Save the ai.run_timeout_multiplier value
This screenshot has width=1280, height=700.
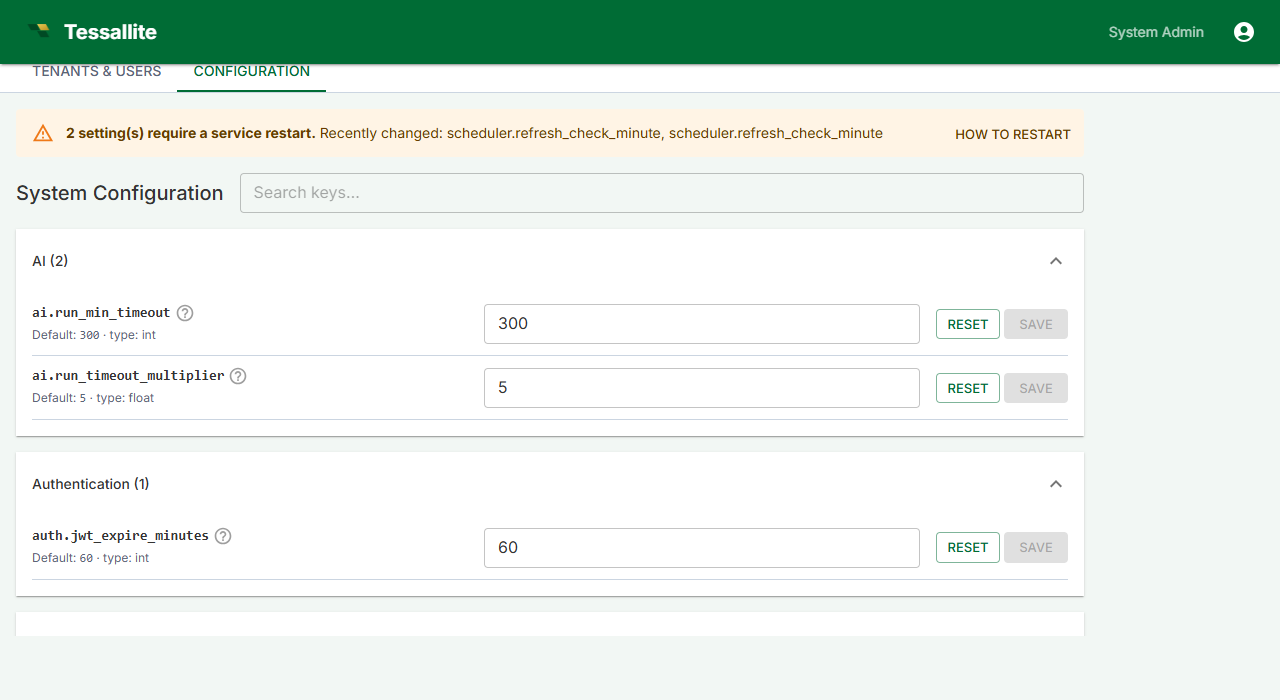pos(1036,388)
